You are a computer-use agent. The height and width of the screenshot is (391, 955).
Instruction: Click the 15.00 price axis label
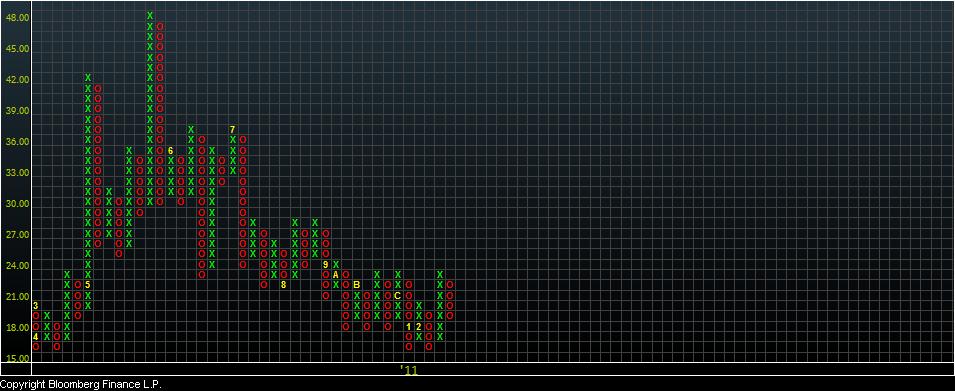(x=16, y=359)
